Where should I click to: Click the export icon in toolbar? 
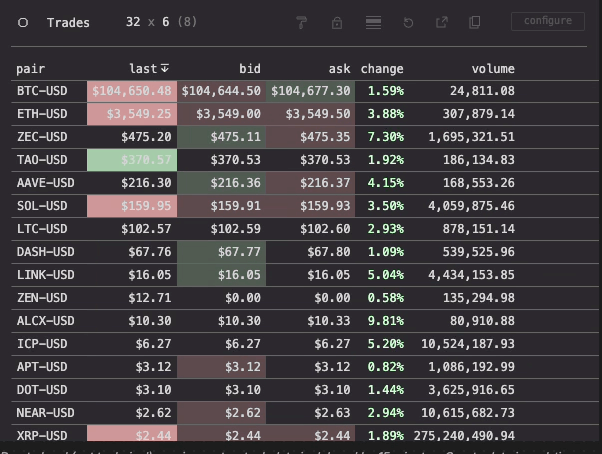(x=441, y=22)
